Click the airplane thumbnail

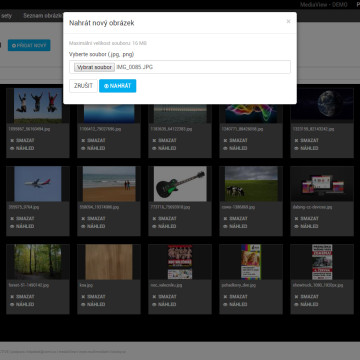pos(38,184)
